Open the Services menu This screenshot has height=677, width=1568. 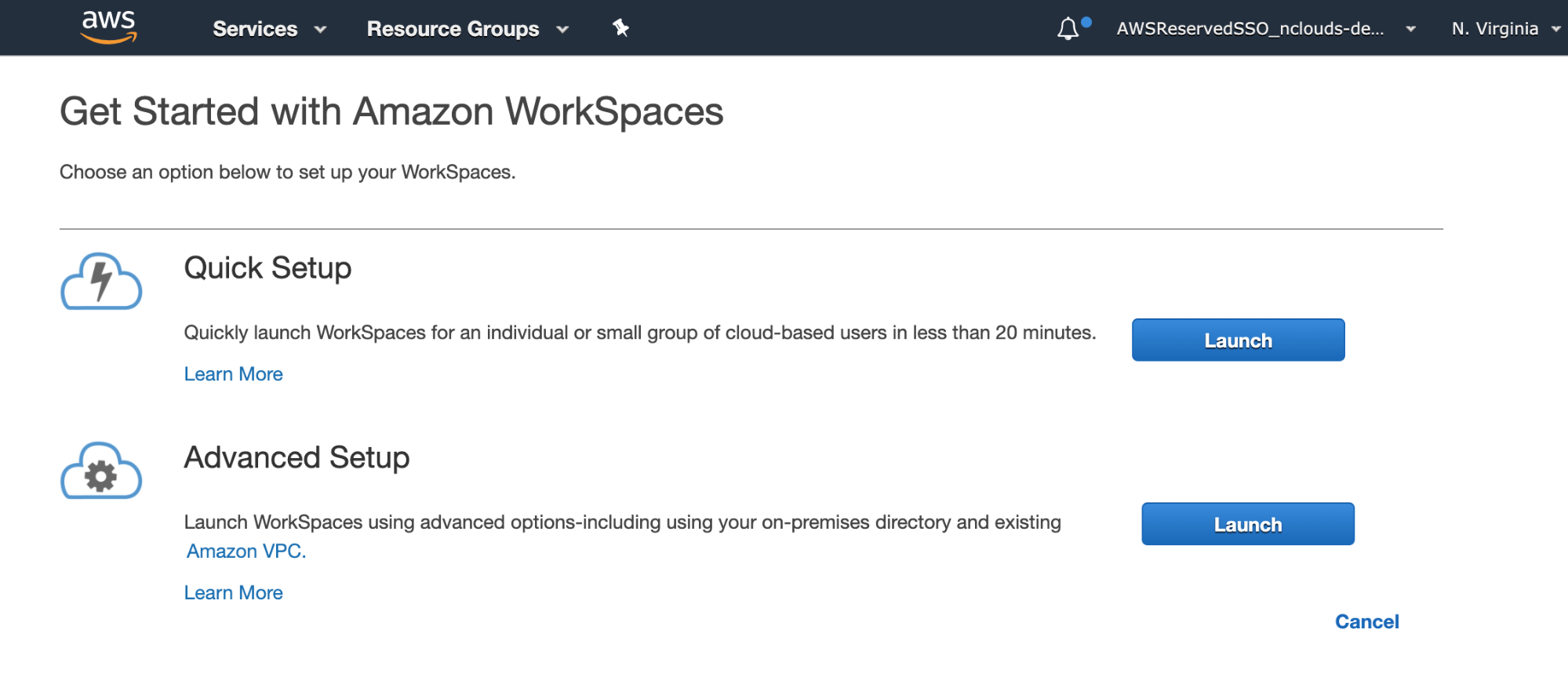point(269,29)
